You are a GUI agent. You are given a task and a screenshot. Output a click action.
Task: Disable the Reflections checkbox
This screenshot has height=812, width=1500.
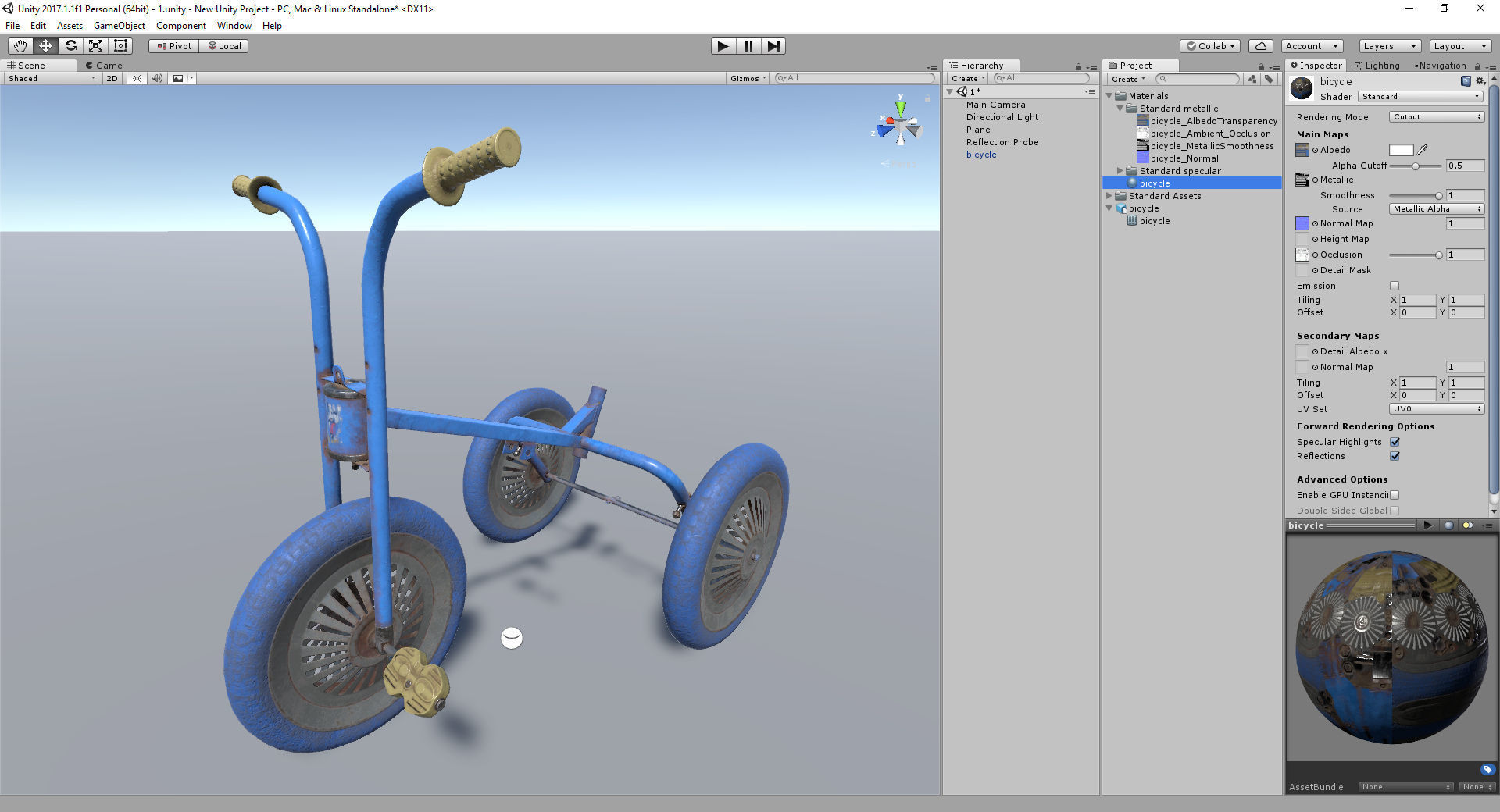(x=1395, y=456)
